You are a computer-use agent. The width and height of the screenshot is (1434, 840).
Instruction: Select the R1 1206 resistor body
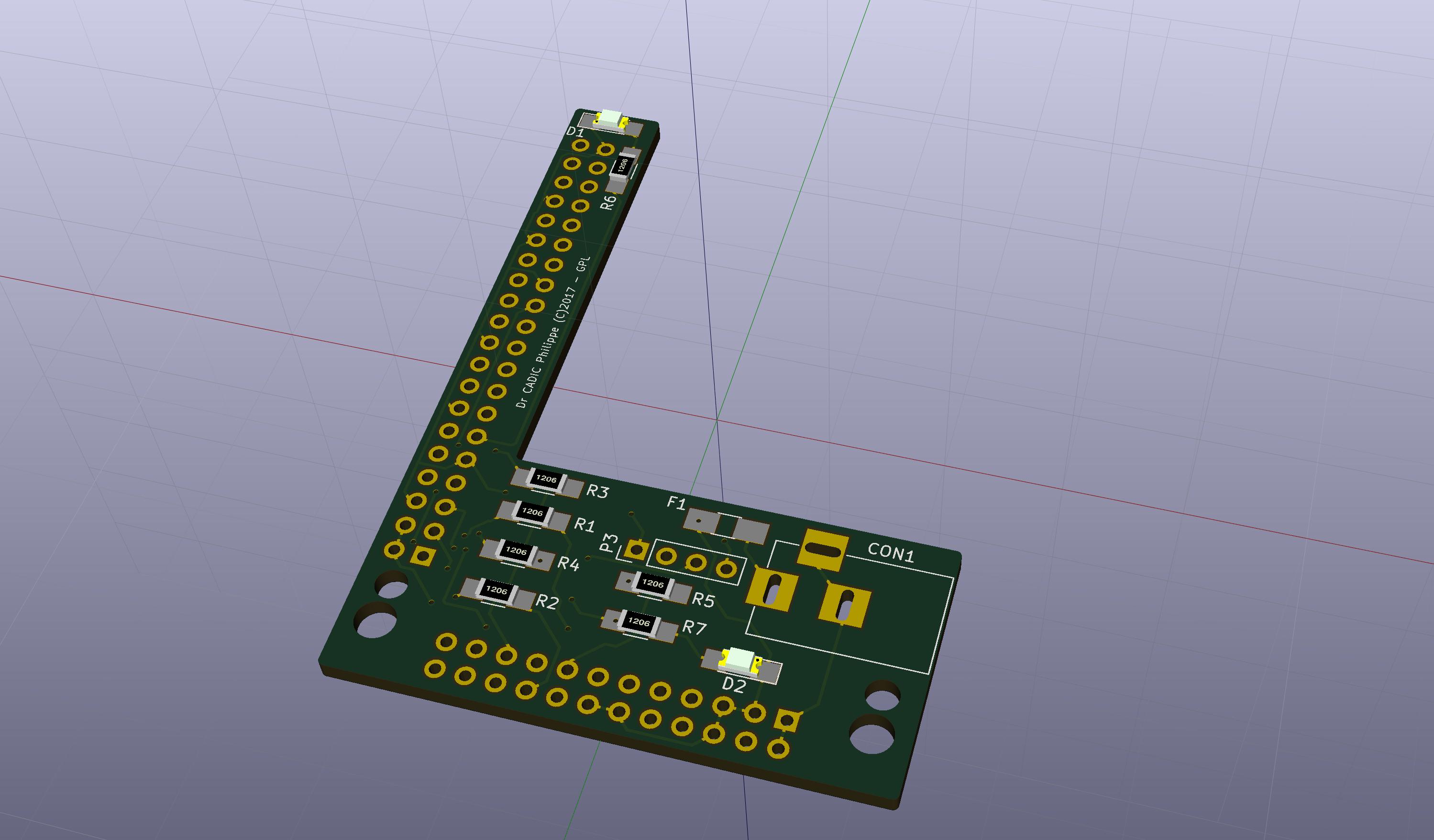532,513
